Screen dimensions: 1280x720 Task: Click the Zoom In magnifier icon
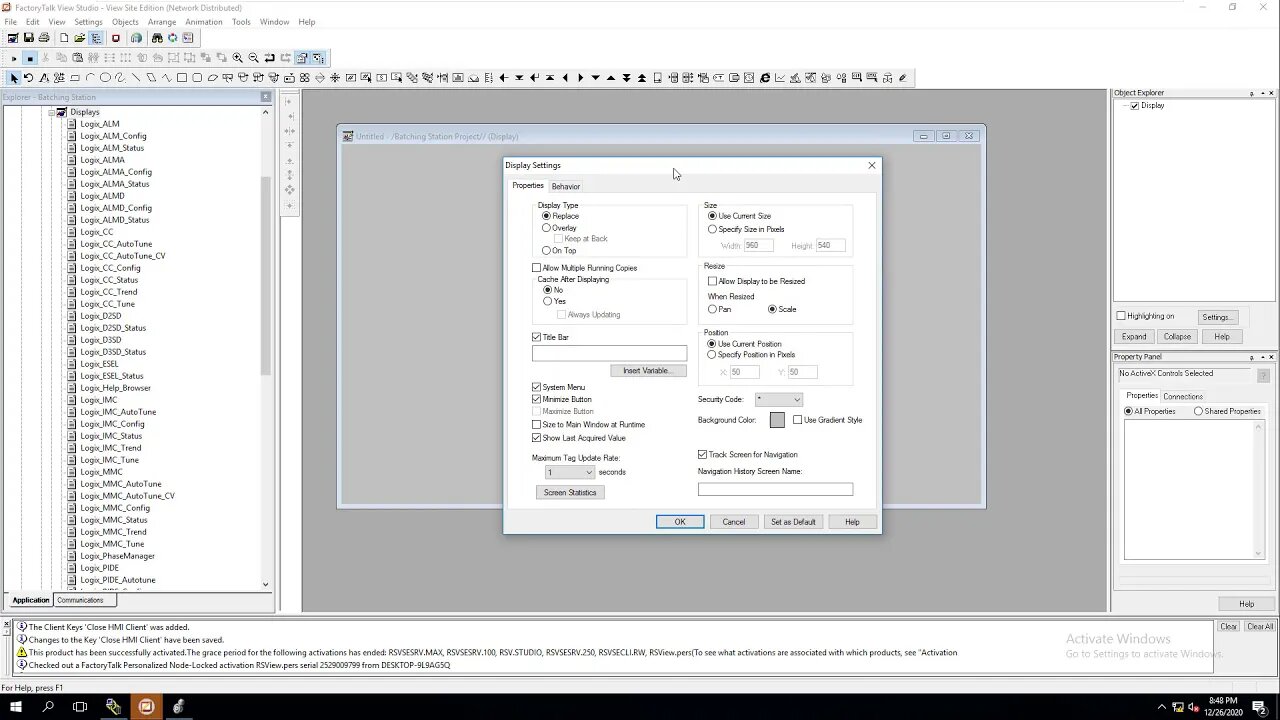click(237, 58)
